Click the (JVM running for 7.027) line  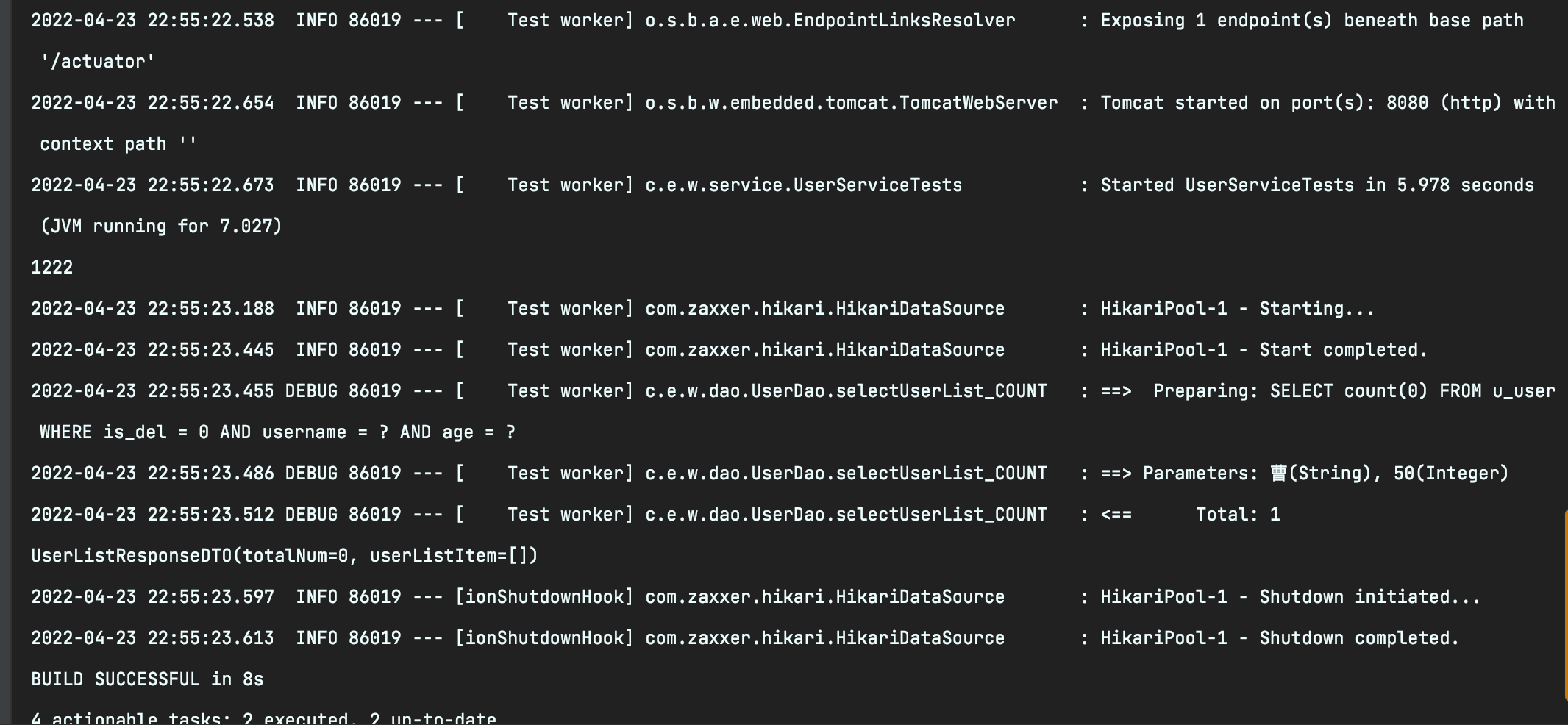click(x=161, y=226)
